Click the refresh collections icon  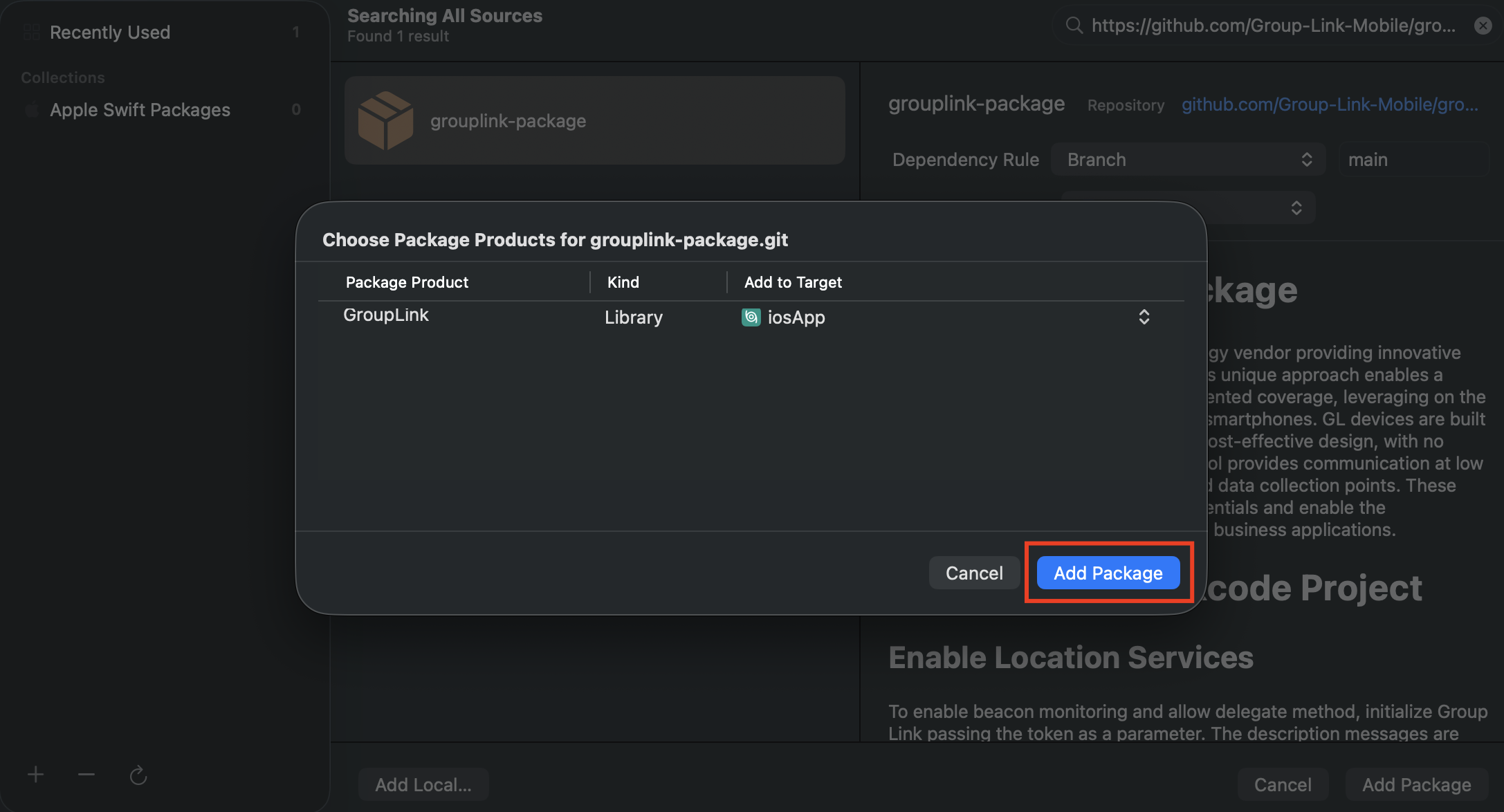(x=138, y=775)
